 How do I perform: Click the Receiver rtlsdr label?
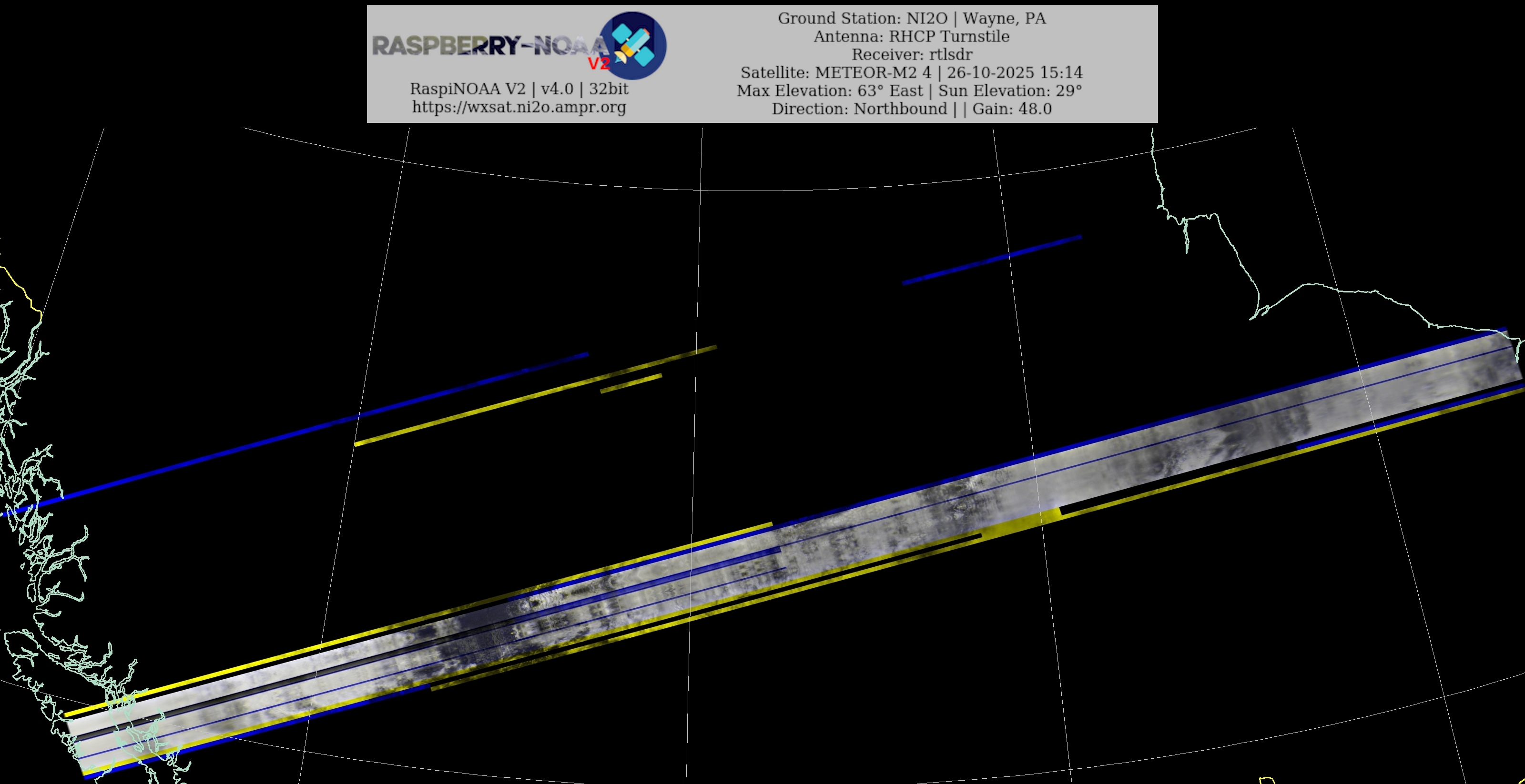pyautogui.click(x=911, y=54)
